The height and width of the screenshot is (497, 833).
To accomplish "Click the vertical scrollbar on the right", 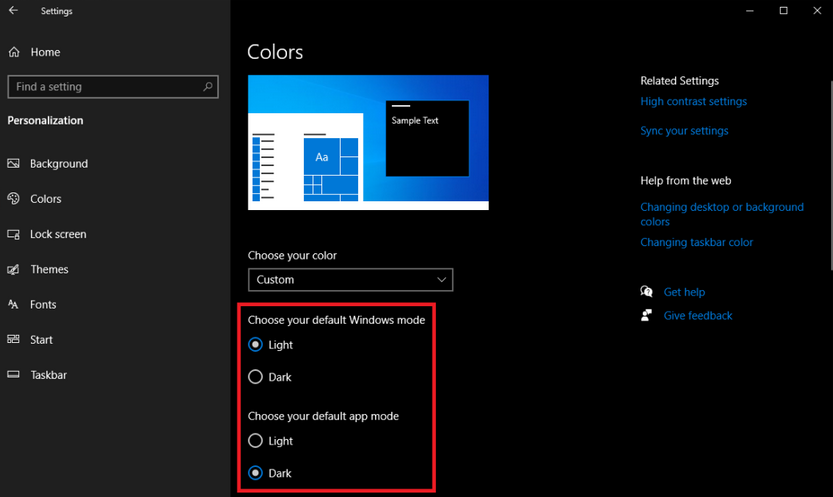I will pyautogui.click(x=830, y=175).
